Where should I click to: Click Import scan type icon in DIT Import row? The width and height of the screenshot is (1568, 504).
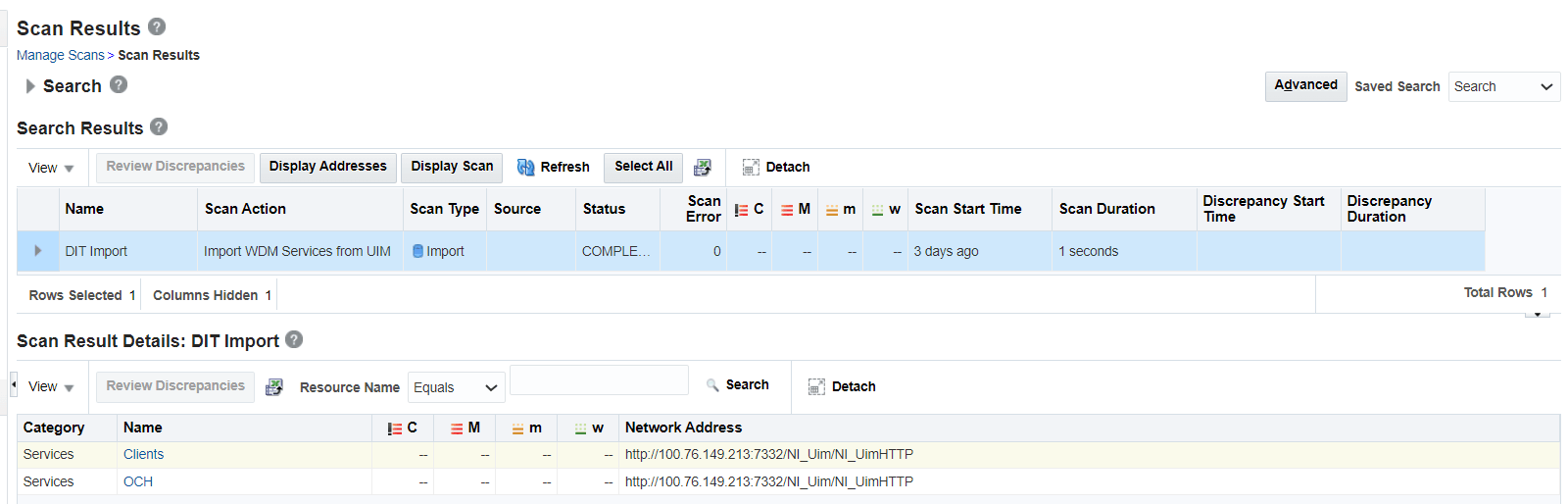[x=417, y=251]
